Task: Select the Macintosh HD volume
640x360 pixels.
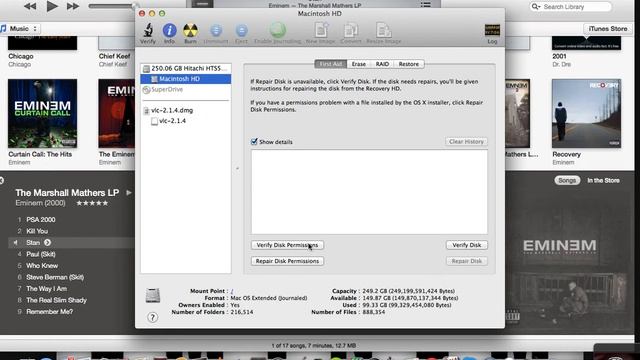Action: coord(186,79)
